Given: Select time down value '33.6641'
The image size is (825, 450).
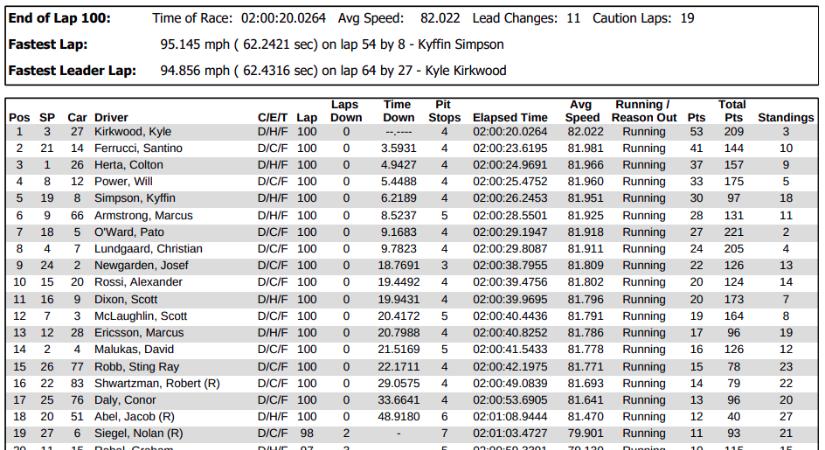Looking at the screenshot, I should (399, 401).
